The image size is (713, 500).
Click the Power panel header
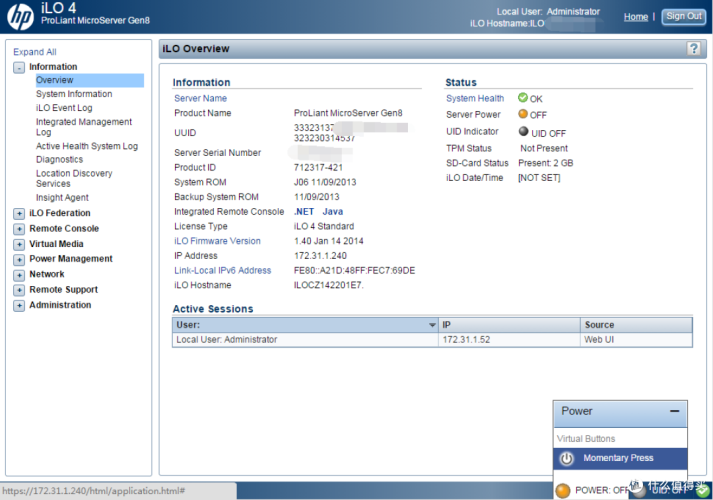click(620, 414)
